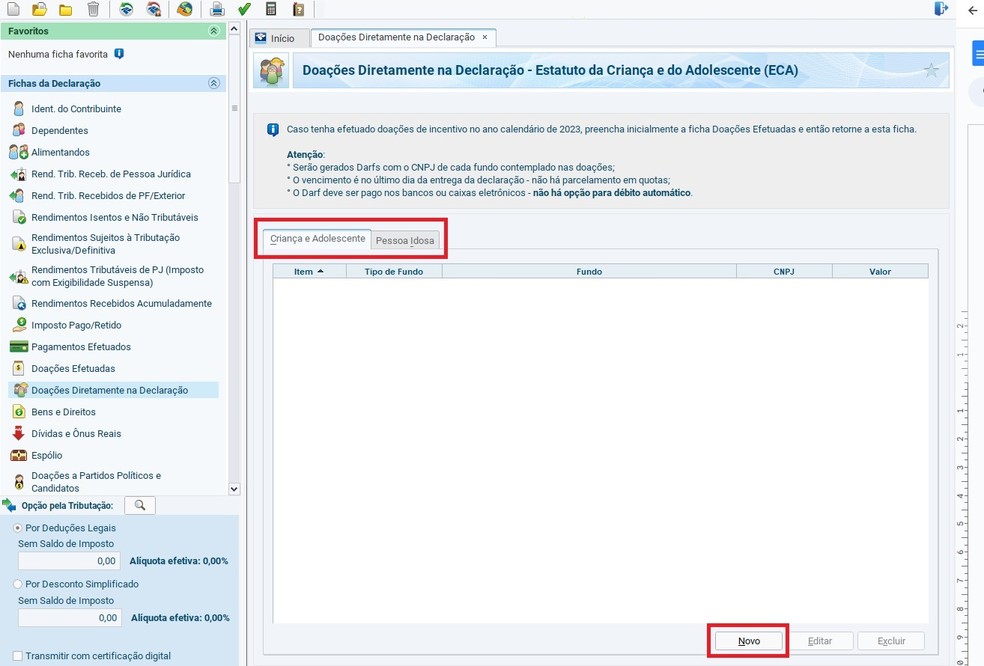Click the Tipo de Fundo column header

point(394,272)
